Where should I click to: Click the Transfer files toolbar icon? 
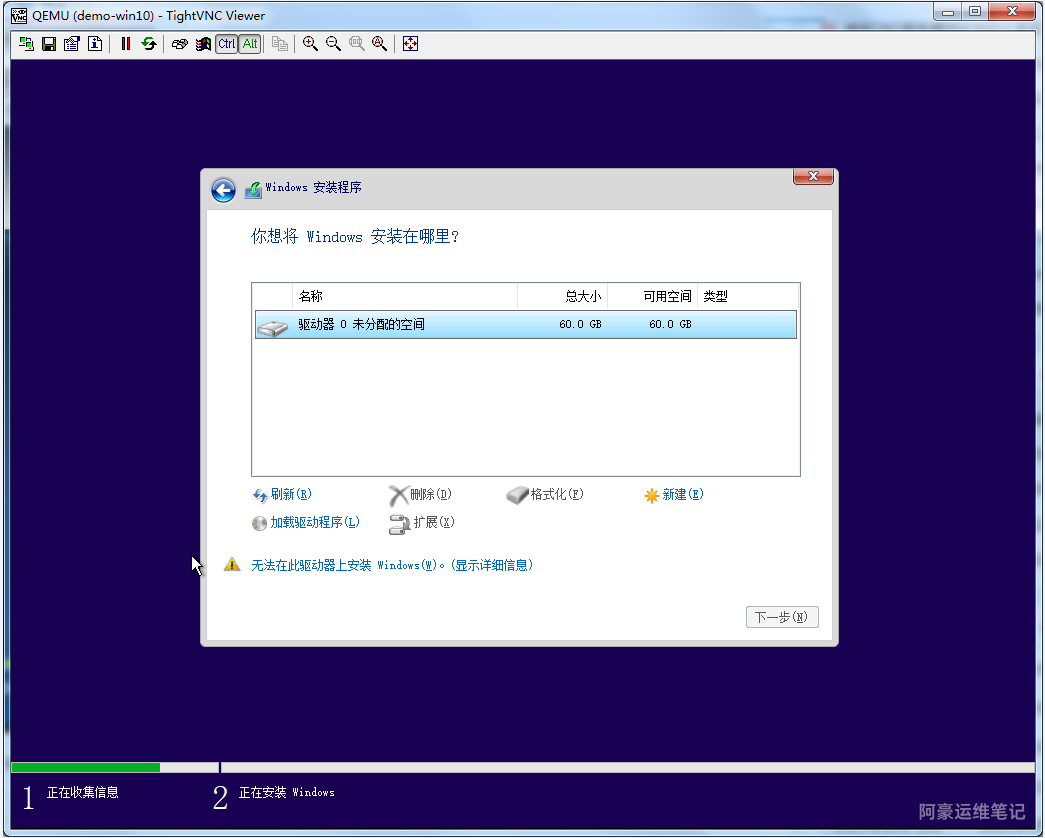tap(280, 44)
